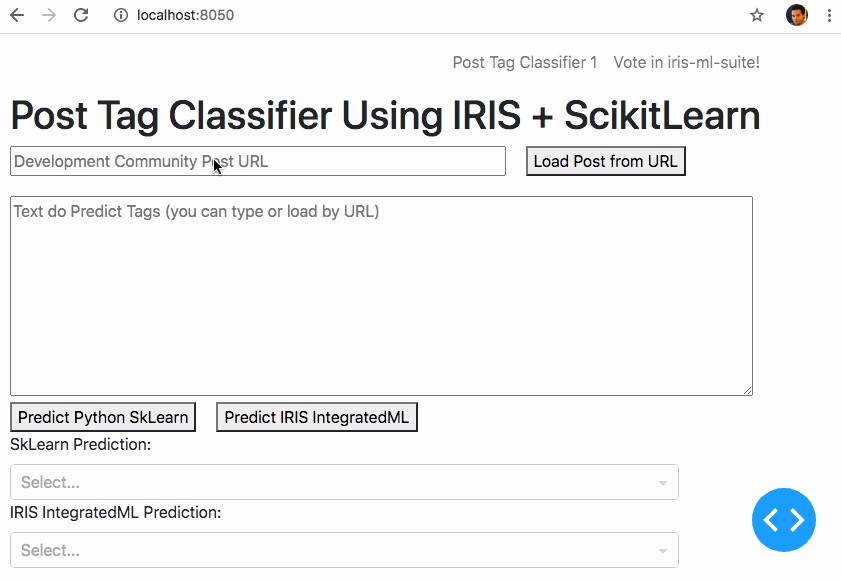Viewport: 841px width, 582px height.
Task: Open the SkLearn Prediction select box
Action: [330, 482]
